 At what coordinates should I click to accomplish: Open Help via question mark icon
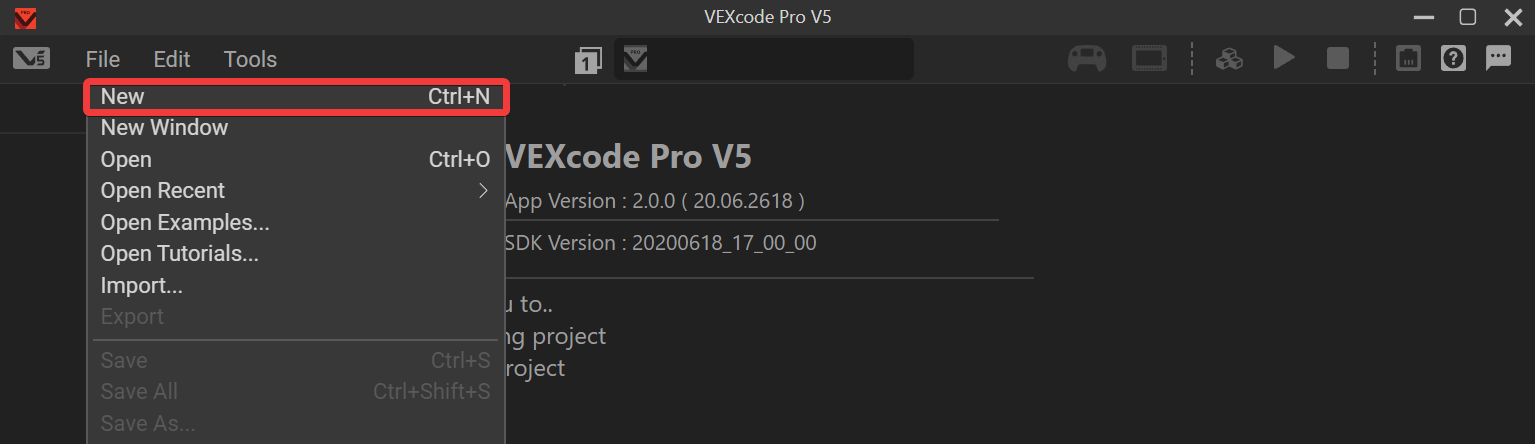pos(1453,59)
